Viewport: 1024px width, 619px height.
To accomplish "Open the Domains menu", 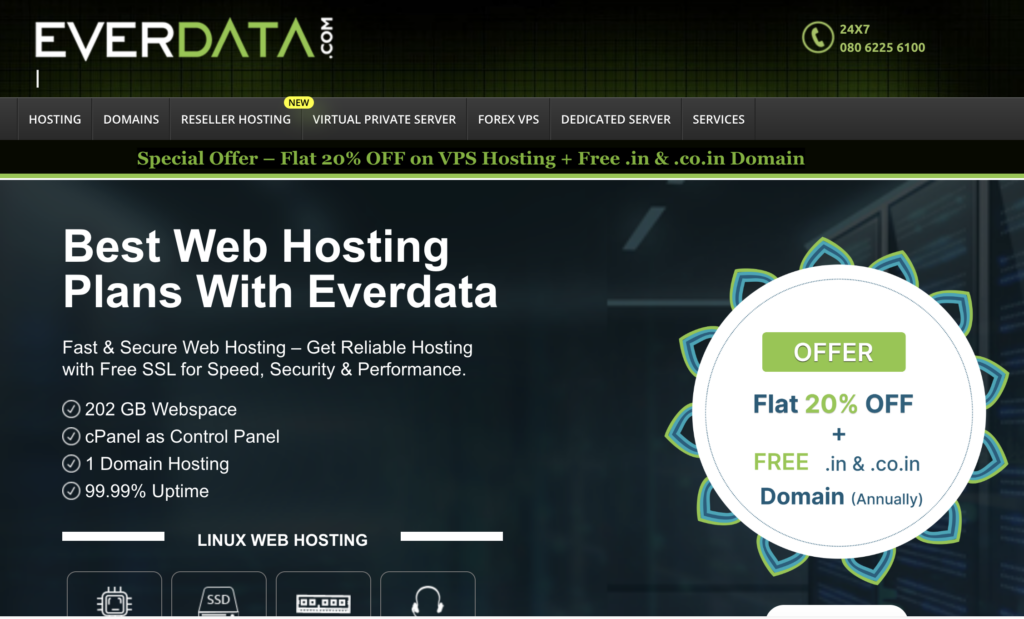I will pos(131,119).
